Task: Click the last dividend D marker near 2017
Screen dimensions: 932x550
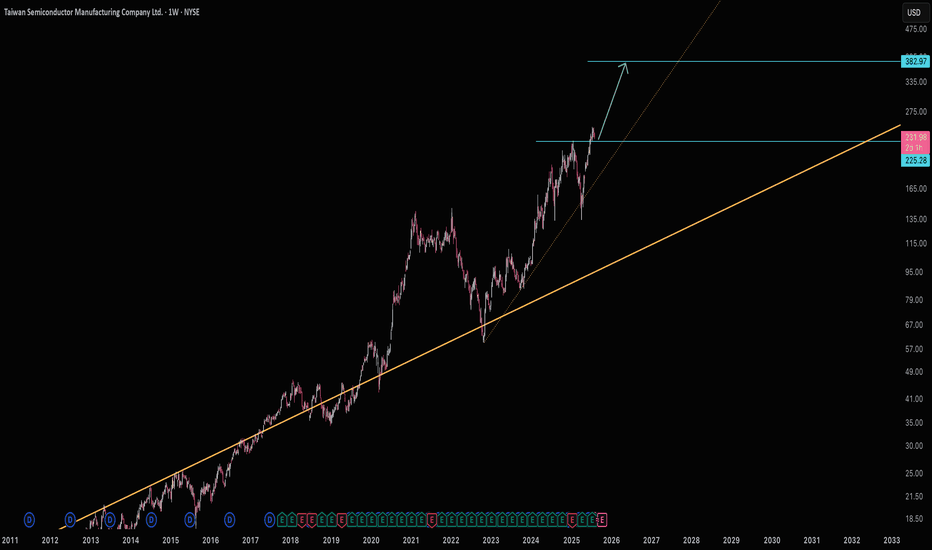Action: (270, 520)
